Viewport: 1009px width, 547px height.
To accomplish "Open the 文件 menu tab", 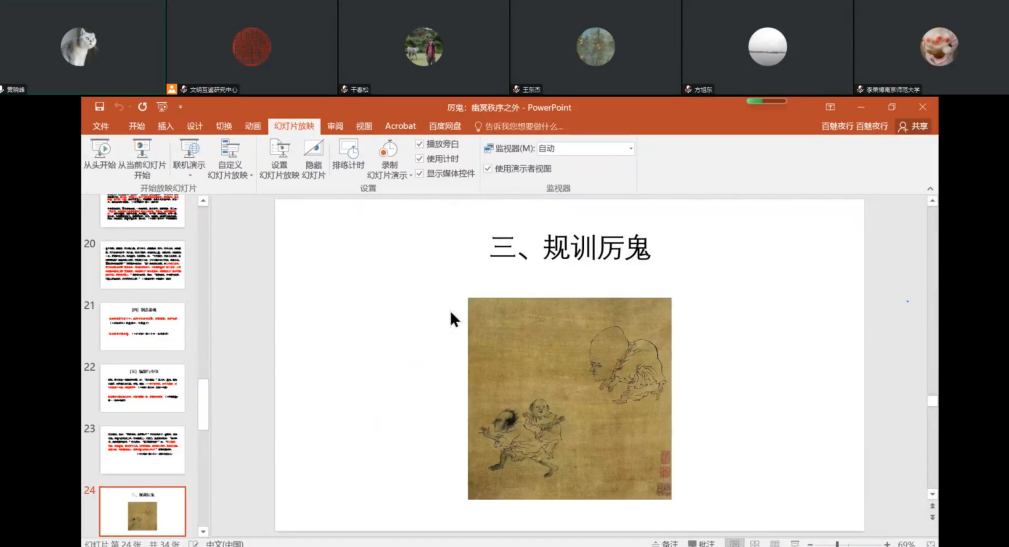I will coord(101,126).
